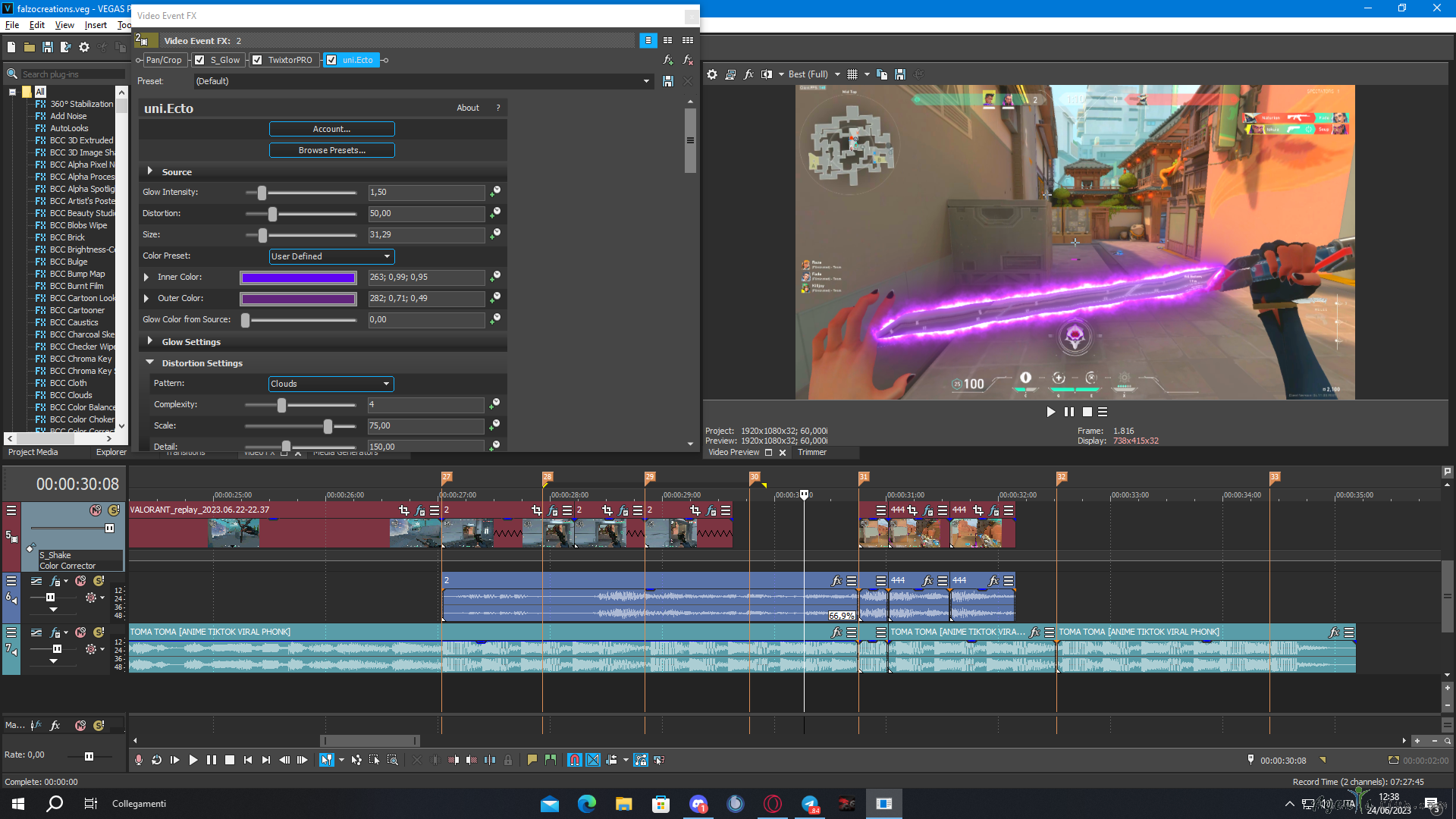Open video output FX icon in preview

coord(748,74)
